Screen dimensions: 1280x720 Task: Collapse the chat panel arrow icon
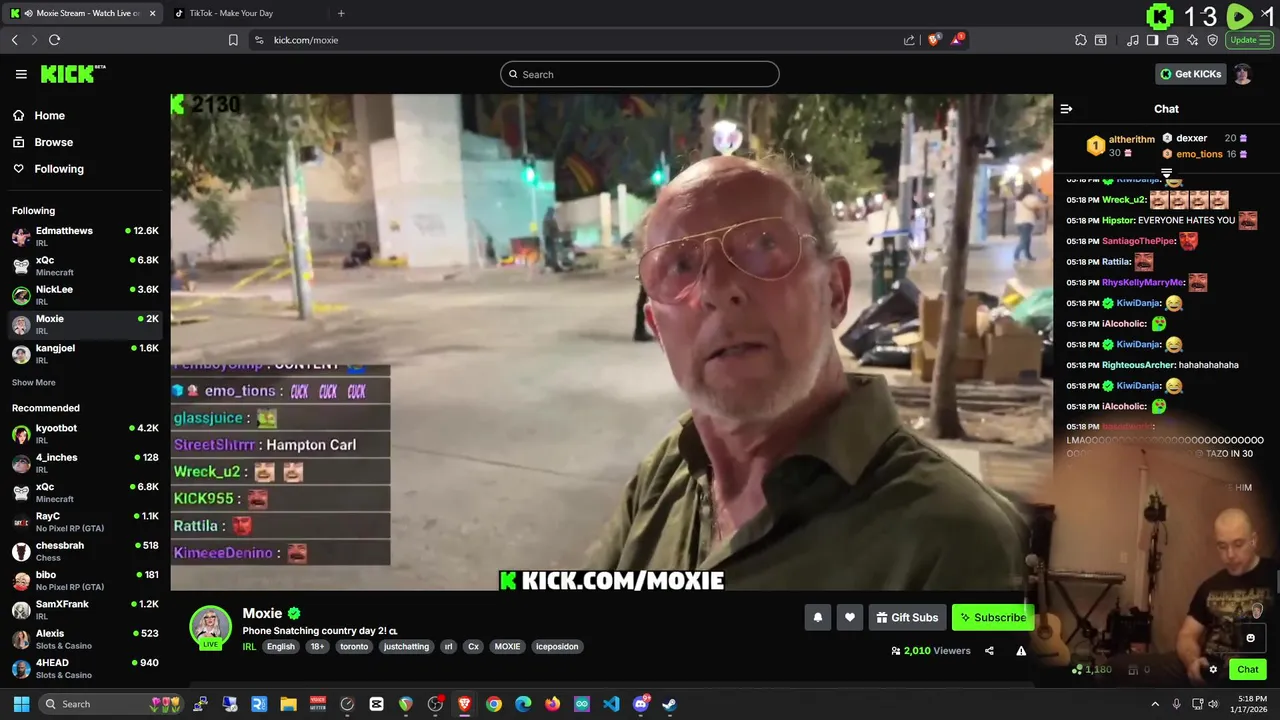tap(1066, 109)
